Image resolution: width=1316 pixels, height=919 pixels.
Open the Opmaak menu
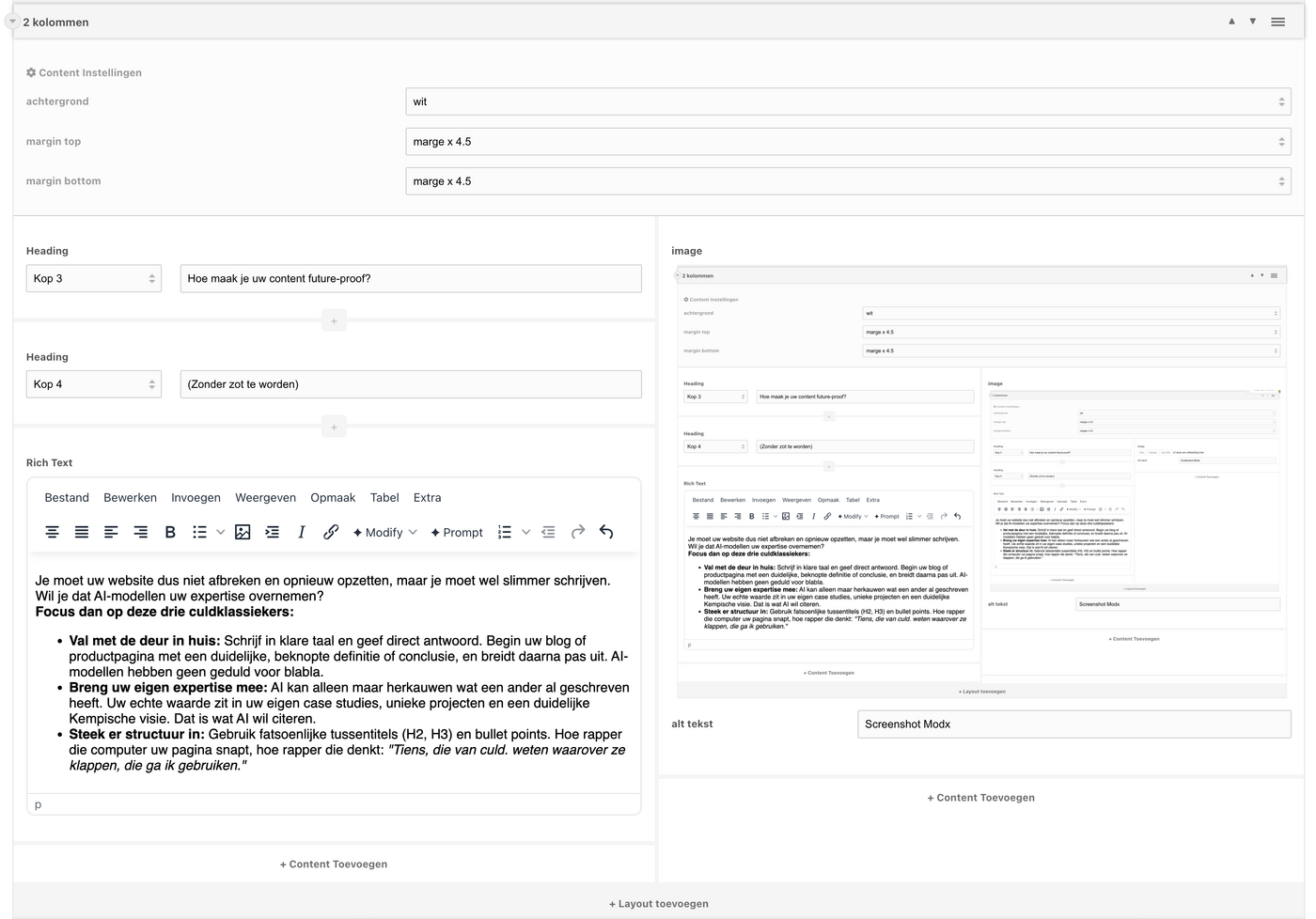pos(333,498)
